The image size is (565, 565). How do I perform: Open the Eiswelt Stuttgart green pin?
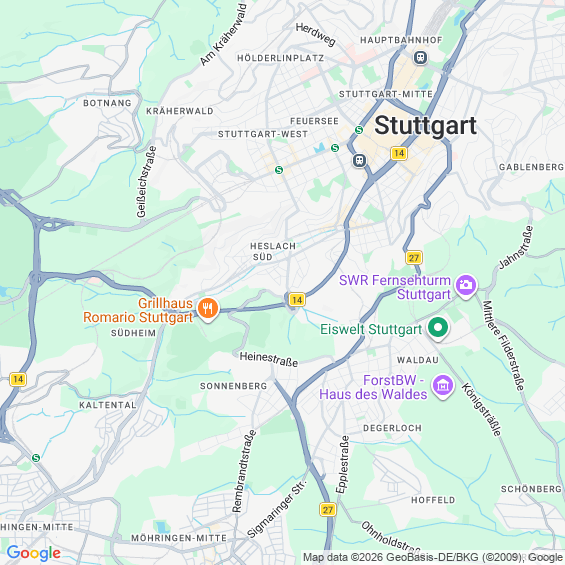tap(438, 328)
